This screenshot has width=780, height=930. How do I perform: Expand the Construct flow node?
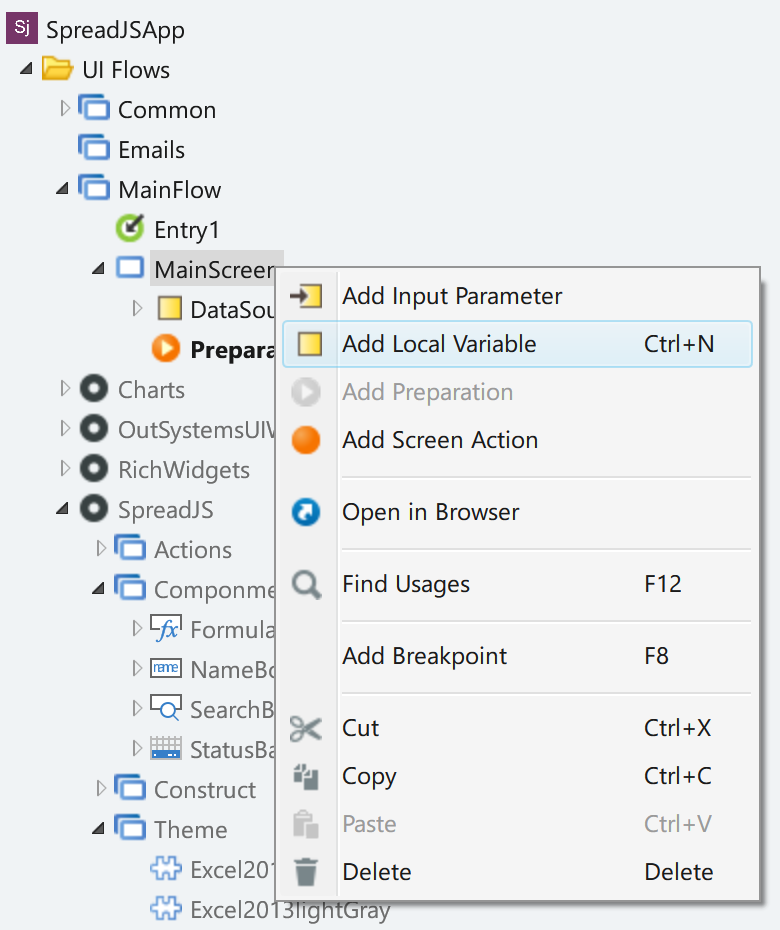(101, 788)
